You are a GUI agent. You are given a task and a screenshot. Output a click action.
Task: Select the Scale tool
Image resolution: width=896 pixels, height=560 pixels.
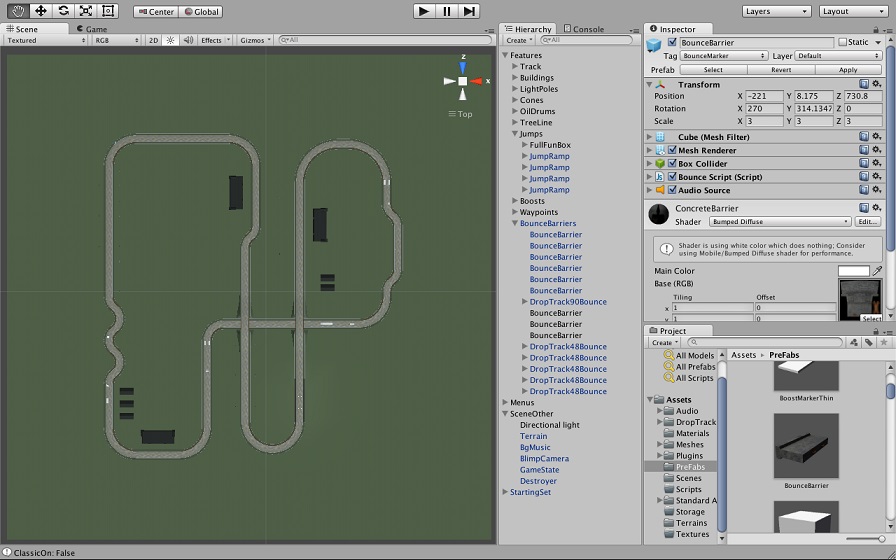pyautogui.click(x=85, y=11)
